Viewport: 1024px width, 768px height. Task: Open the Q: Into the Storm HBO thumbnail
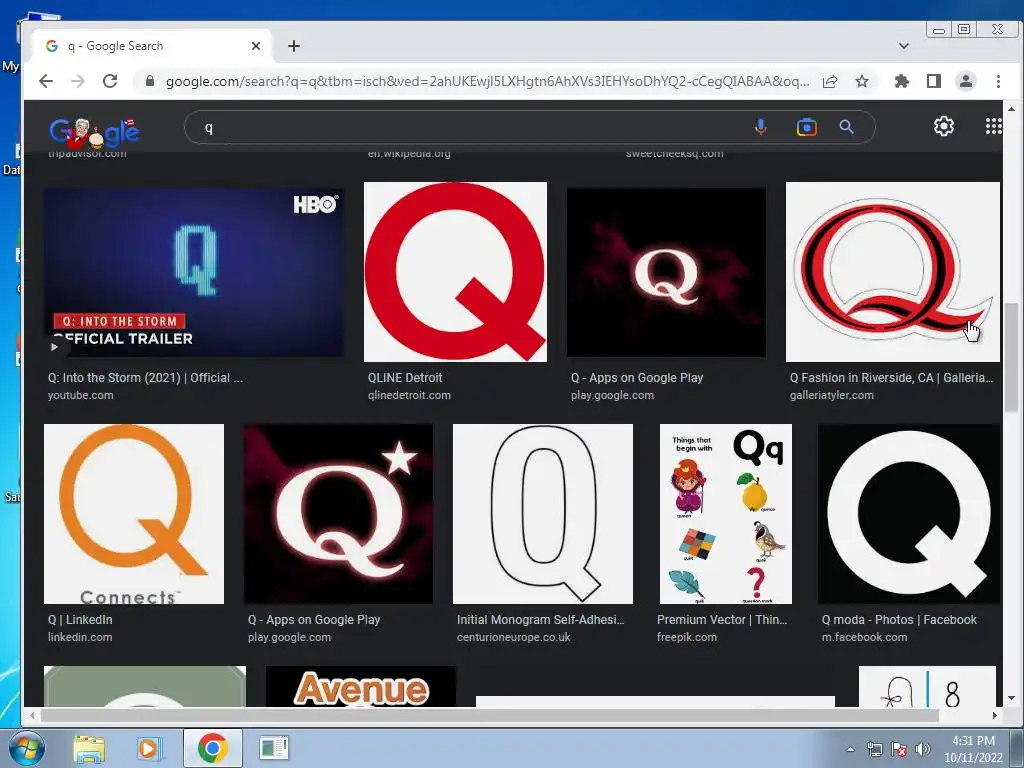194,272
